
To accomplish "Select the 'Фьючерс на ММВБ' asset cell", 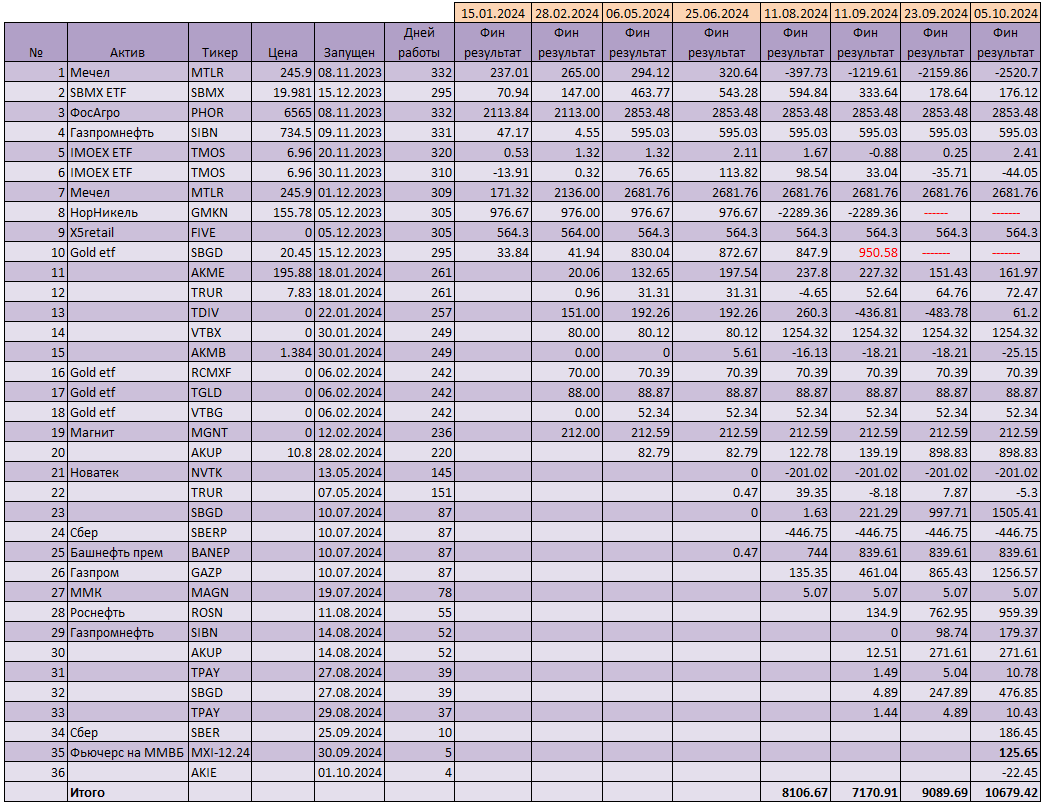I will [x=128, y=753].
